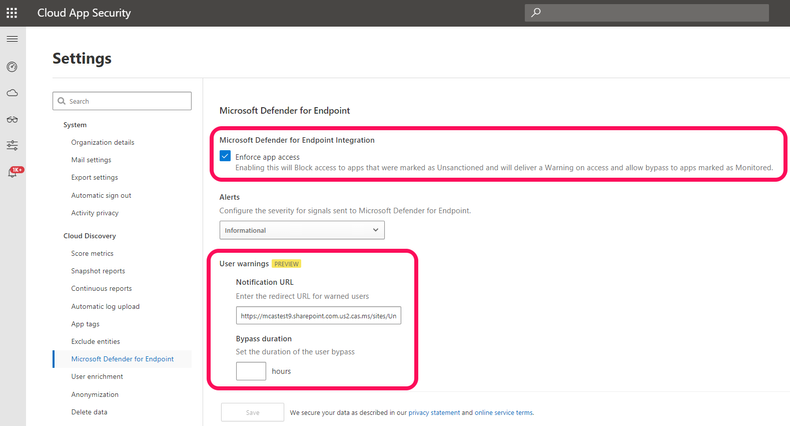Screen dimensions: 790x426
Task: Open the Informational severity dropdown
Action: click(x=302, y=230)
